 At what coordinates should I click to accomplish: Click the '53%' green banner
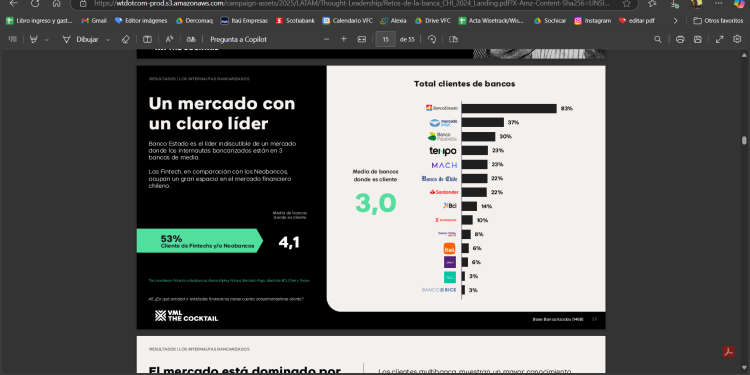click(x=200, y=241)
